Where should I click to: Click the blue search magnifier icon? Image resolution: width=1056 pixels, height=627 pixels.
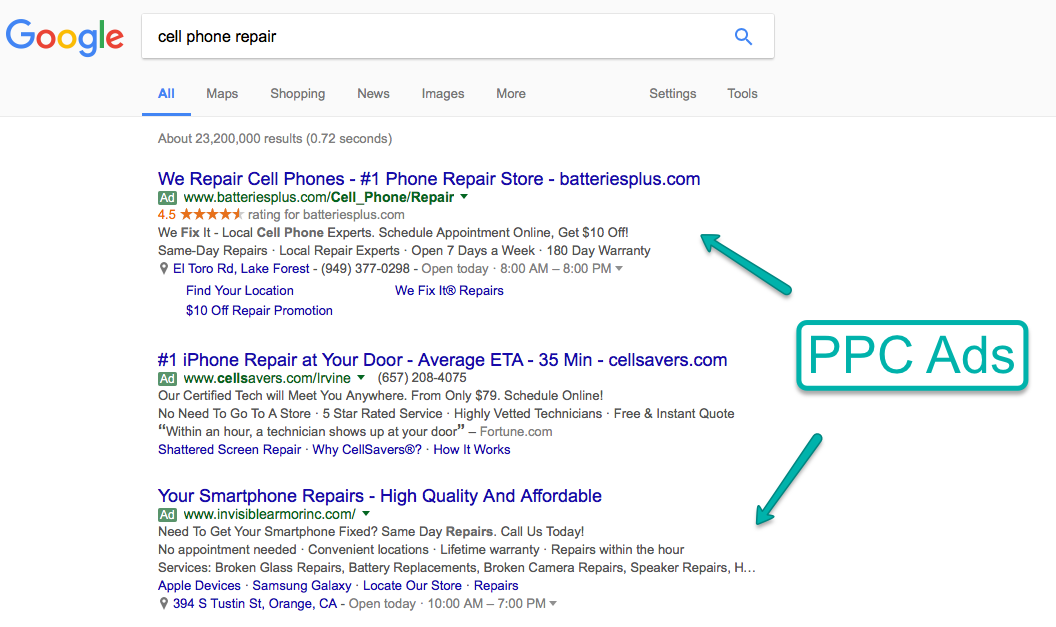point(743,36)
